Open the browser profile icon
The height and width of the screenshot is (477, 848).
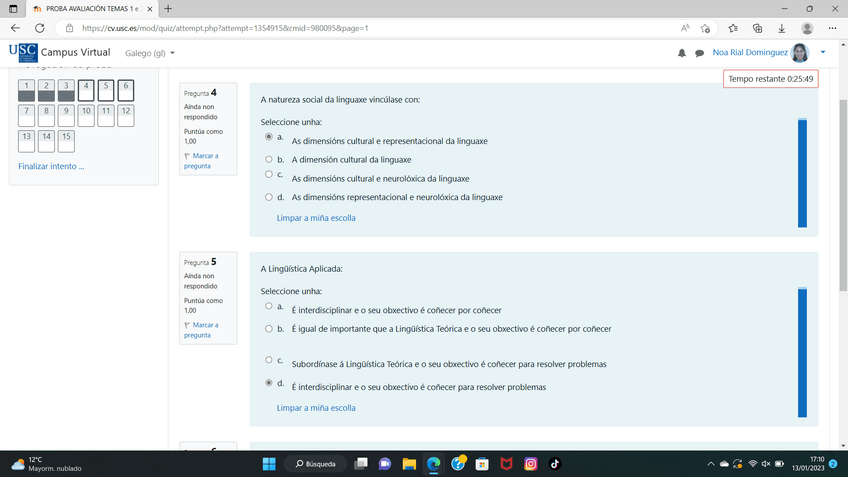point(807,28)
